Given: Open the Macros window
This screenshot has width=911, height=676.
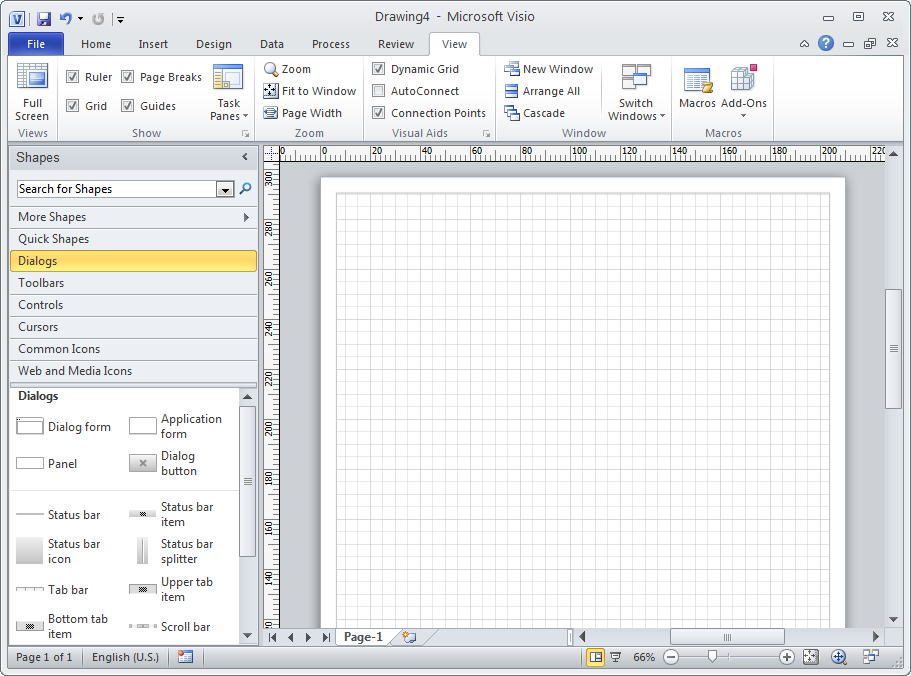Looking at the screenshot, I should click(697, 90).
